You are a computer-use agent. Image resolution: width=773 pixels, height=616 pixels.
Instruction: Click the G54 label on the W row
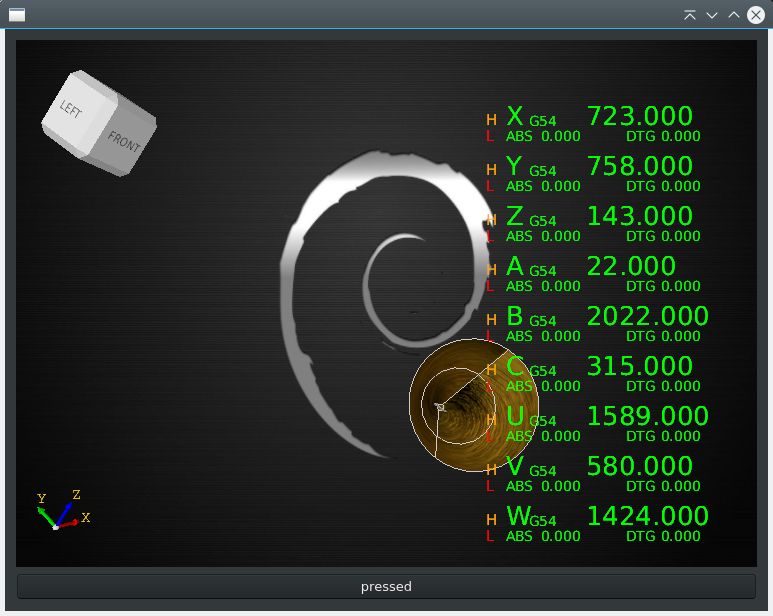(543, 521)
